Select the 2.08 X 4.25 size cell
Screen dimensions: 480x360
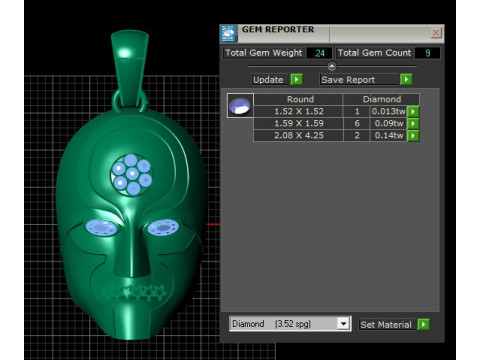(299, 136)
